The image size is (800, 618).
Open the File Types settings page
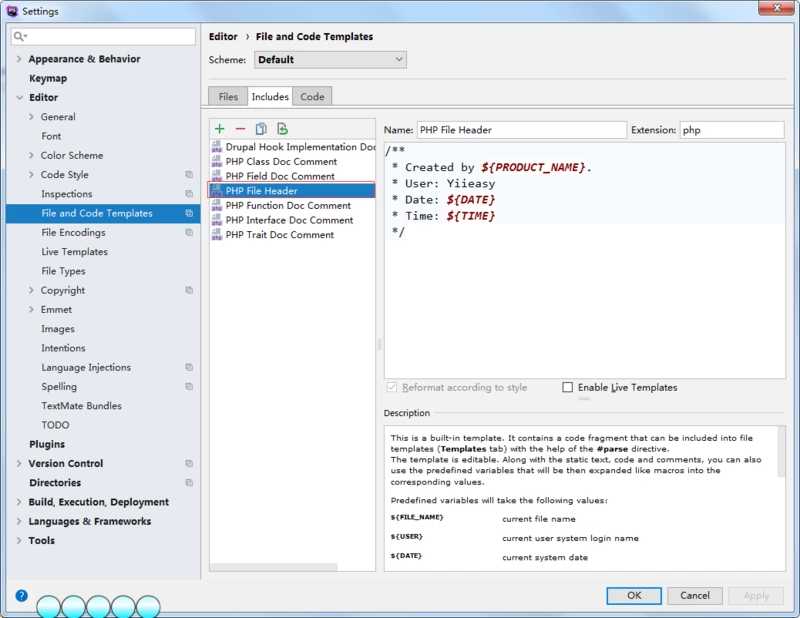click(x=63, y=271)
